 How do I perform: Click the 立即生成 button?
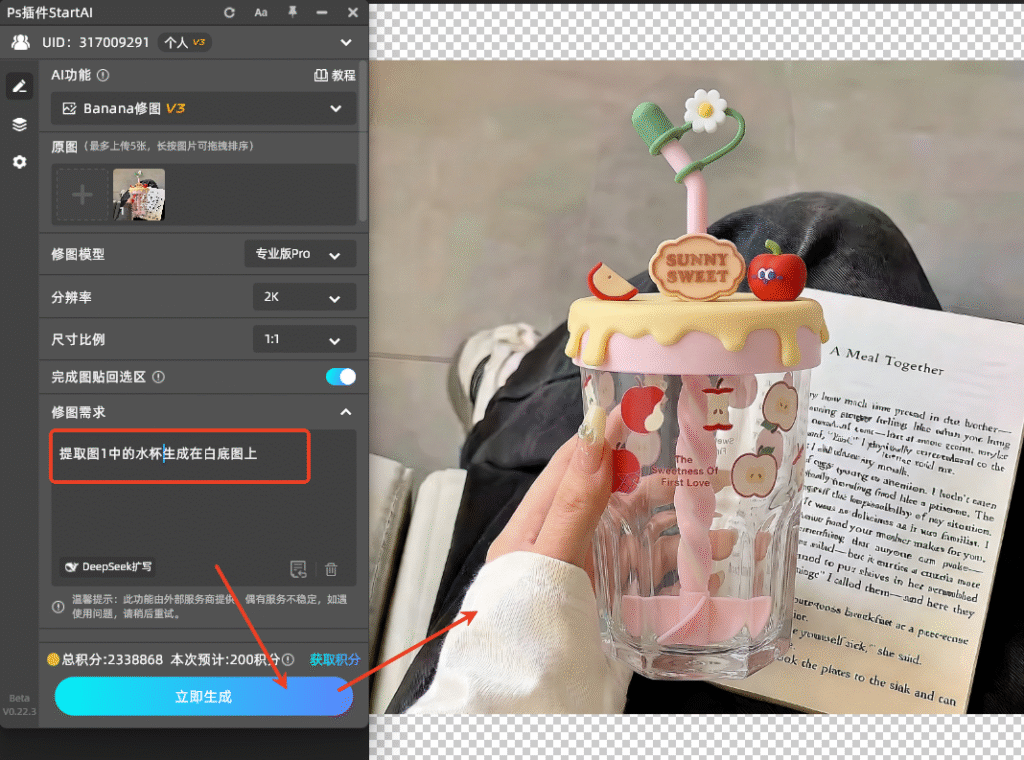coord(204,696)
